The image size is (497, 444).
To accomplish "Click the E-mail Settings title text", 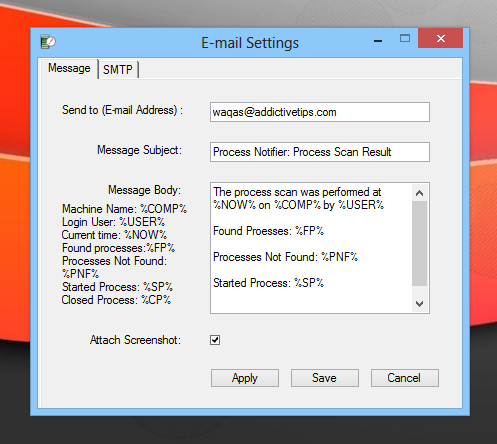I will pos(250,43).
